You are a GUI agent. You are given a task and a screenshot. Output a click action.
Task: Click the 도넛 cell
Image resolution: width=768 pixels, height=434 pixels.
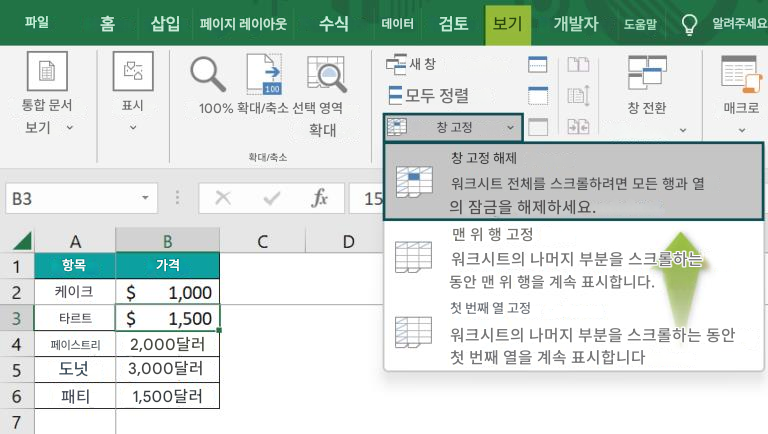pos(74,369)
